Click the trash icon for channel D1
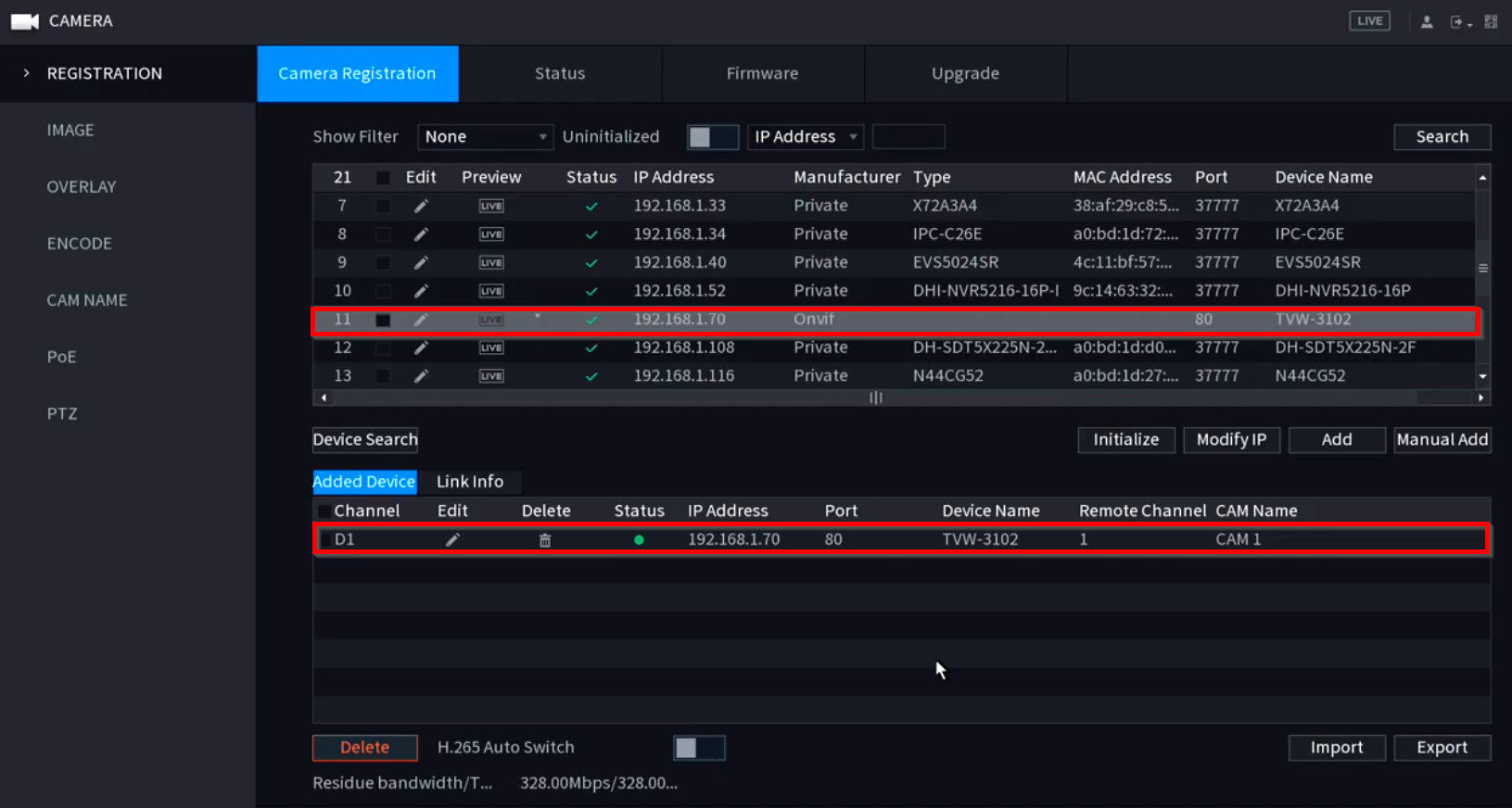The width and height of the screenshot is (1512, 808). pos(545,540)
